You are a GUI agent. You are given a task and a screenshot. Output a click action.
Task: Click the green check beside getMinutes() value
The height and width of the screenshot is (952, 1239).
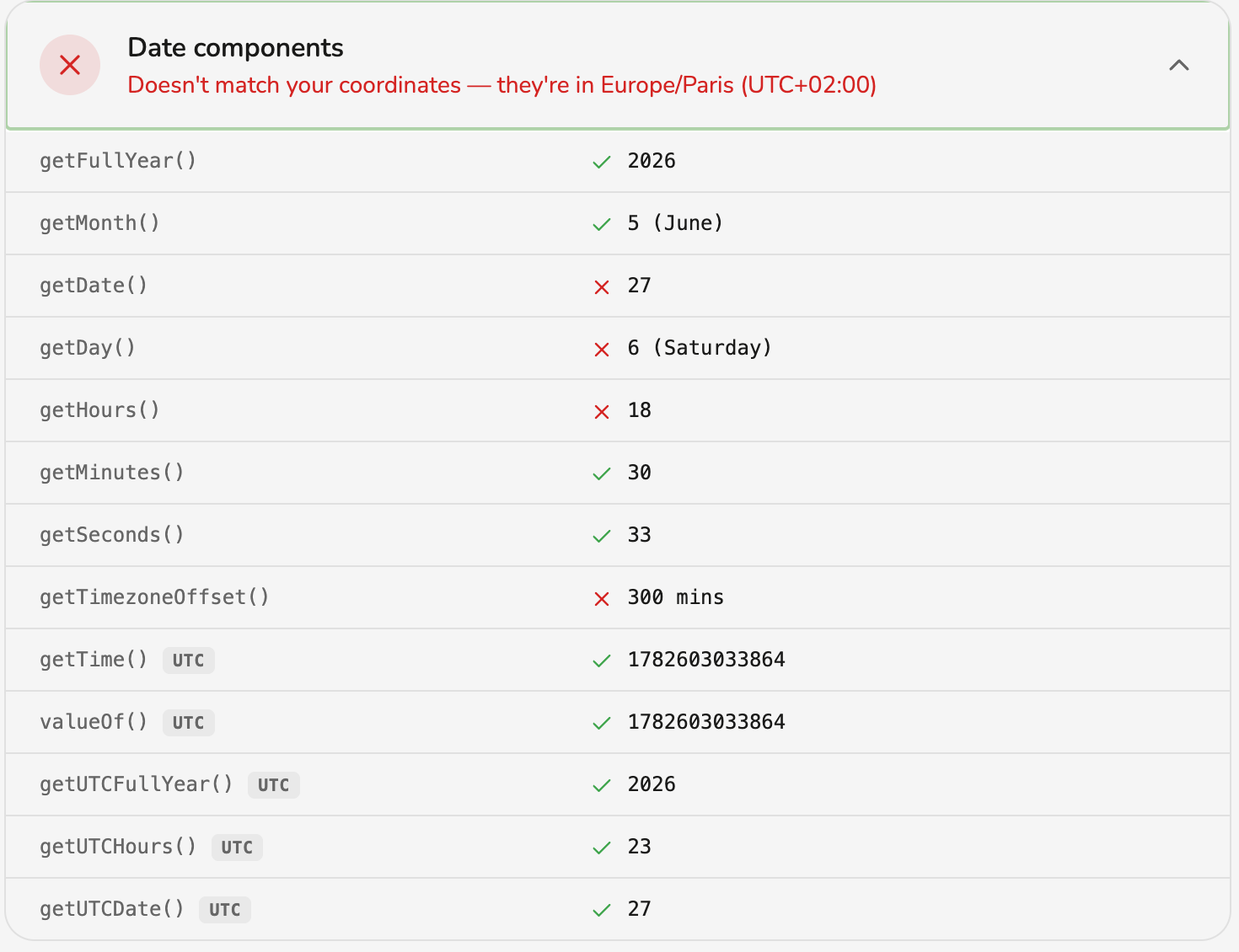pos(602,473)
